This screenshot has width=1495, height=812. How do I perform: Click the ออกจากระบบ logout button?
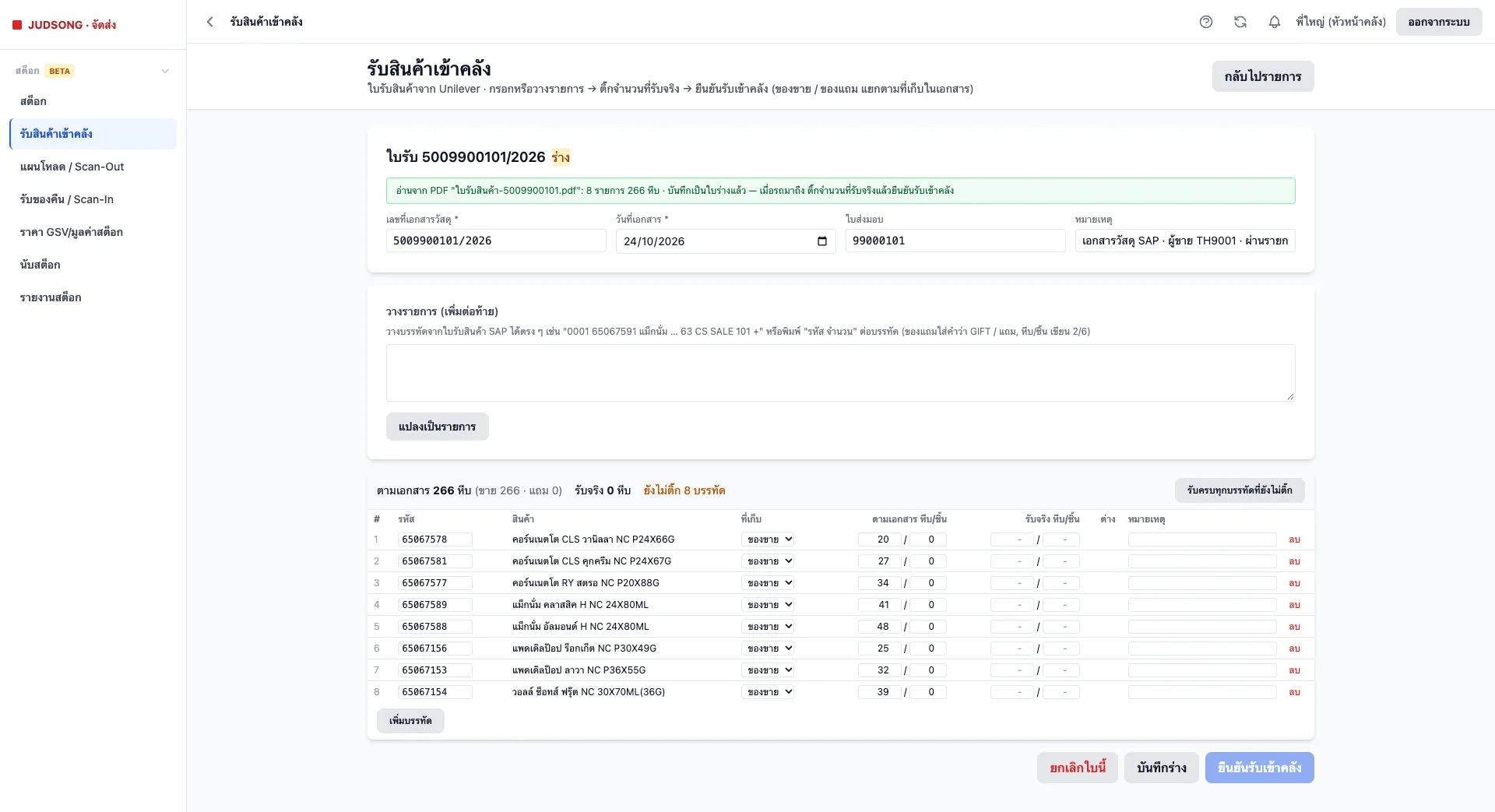[x=1439, y=22]
